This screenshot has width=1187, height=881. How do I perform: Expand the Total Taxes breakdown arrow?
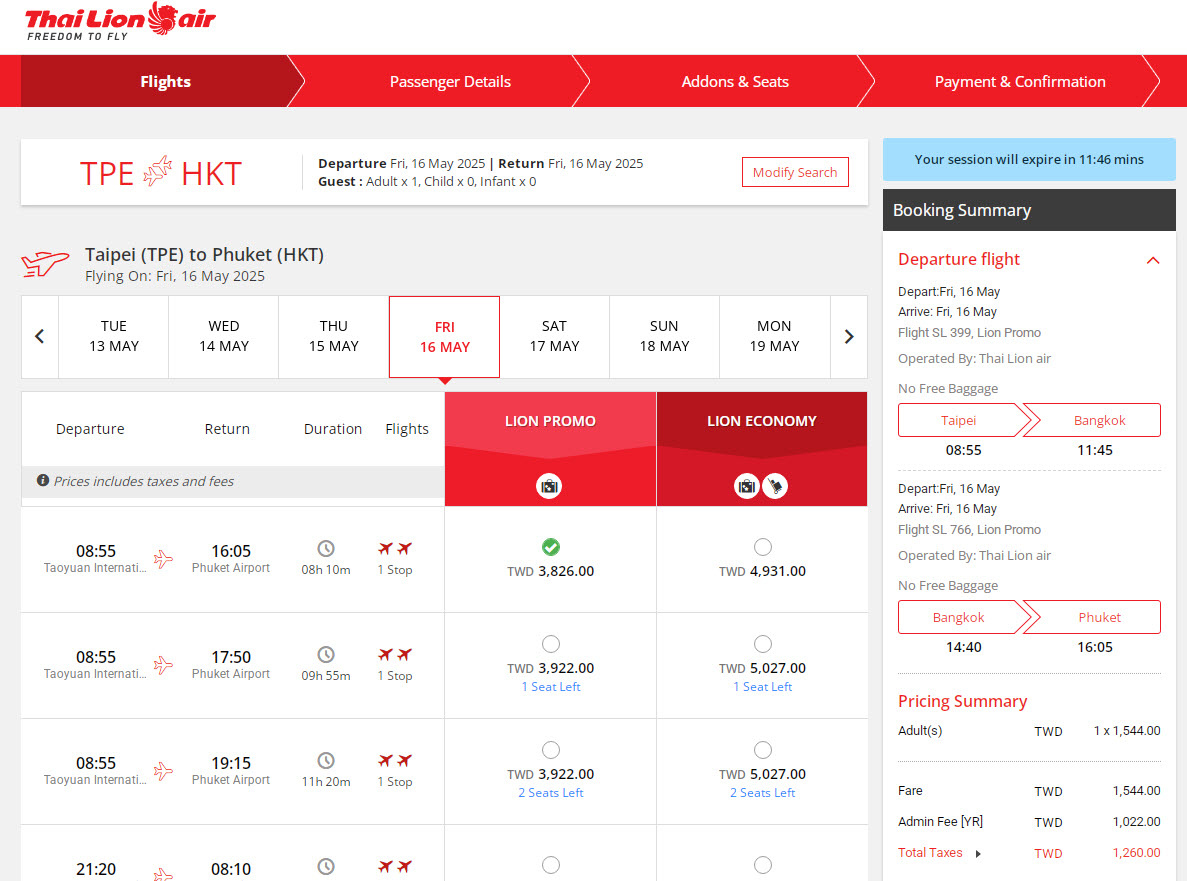point(978,854)
